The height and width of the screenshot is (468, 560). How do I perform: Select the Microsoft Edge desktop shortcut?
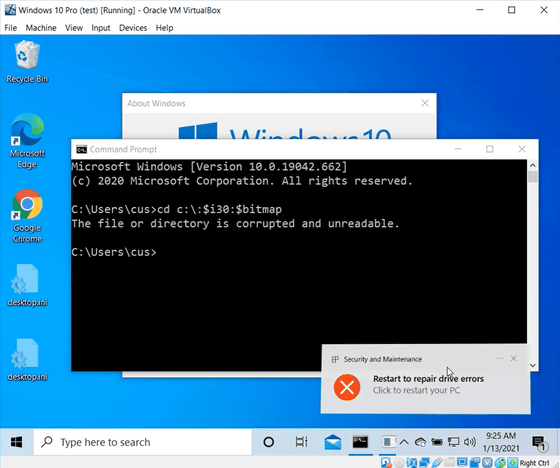pyautogui.click(x=27, y=141)
